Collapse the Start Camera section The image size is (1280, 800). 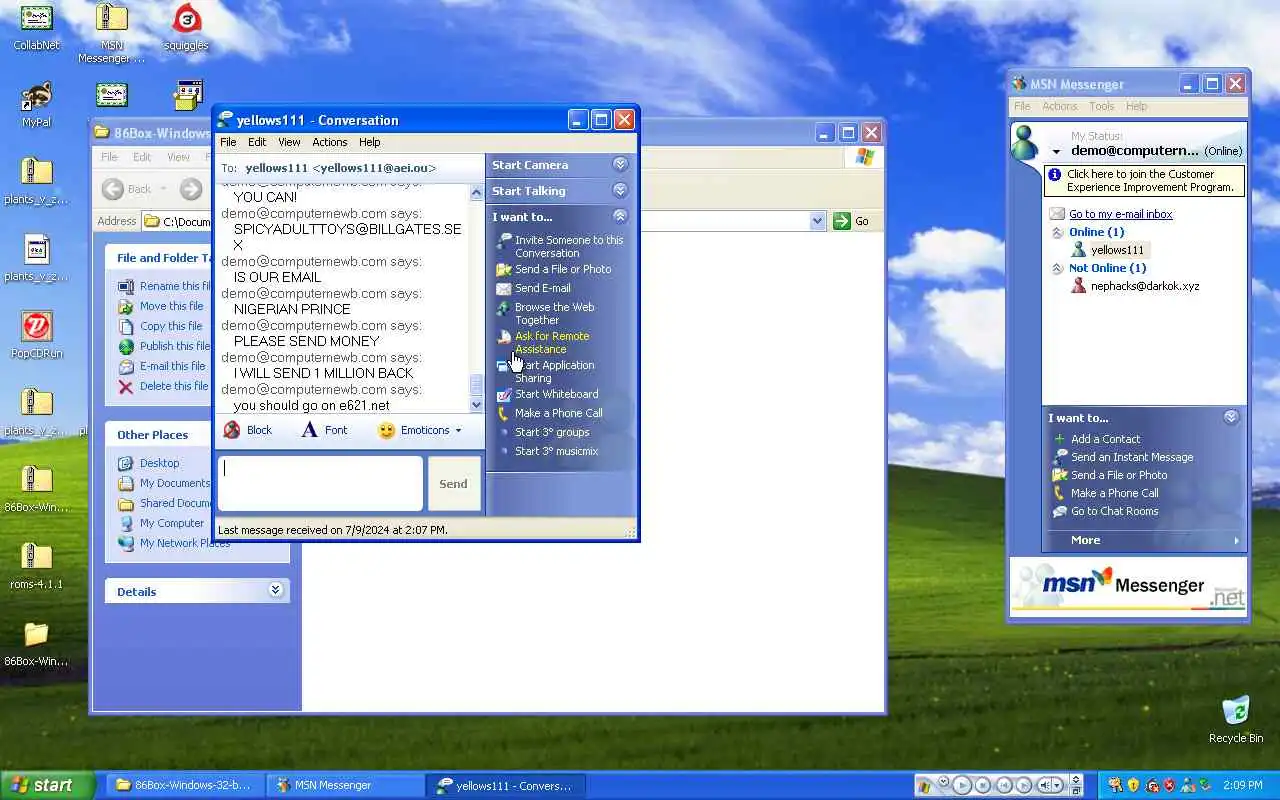click(620, 165)
